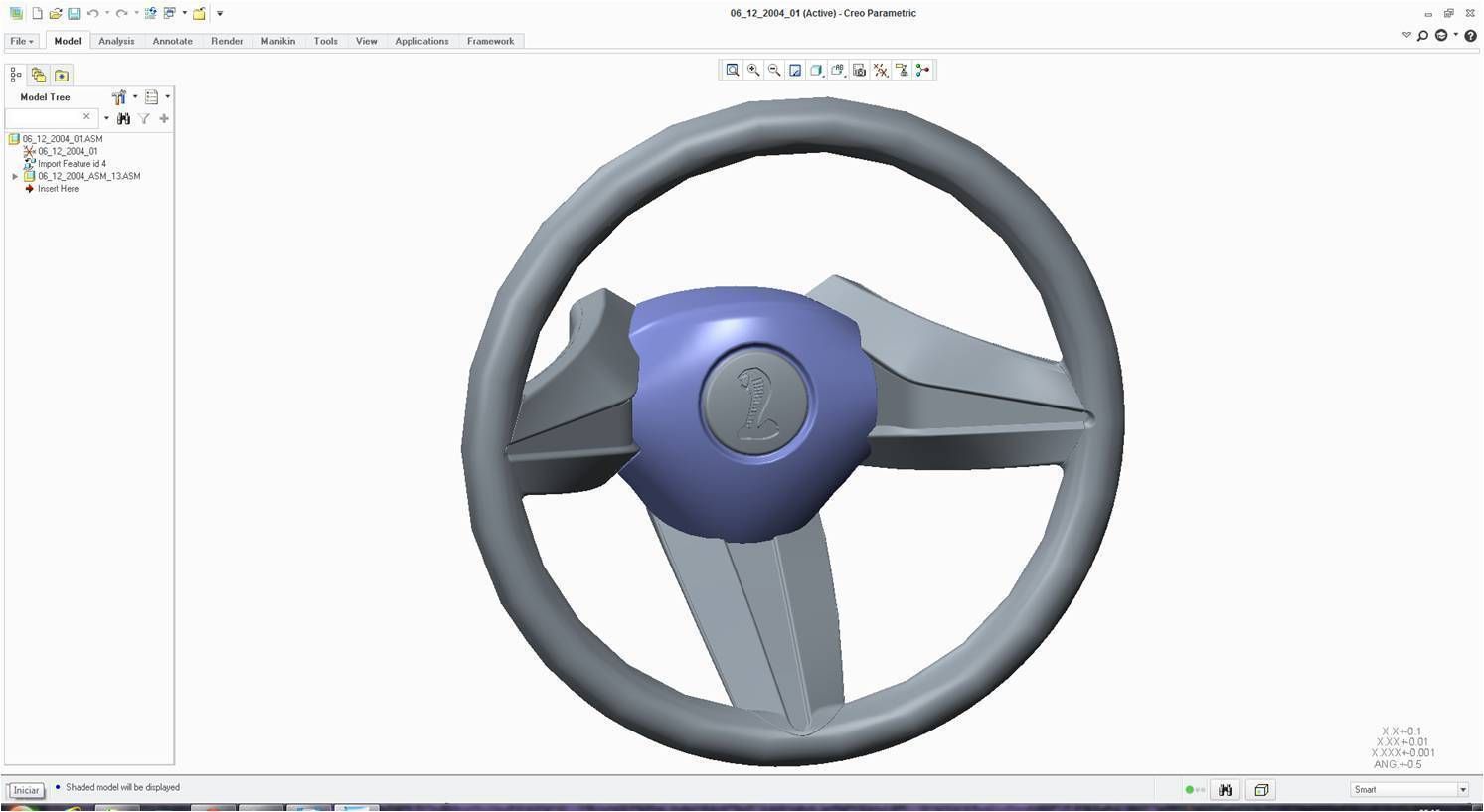Open the search field history dropdown arrow
This screenshot has width=1484, height=812.
click(106, 118)
